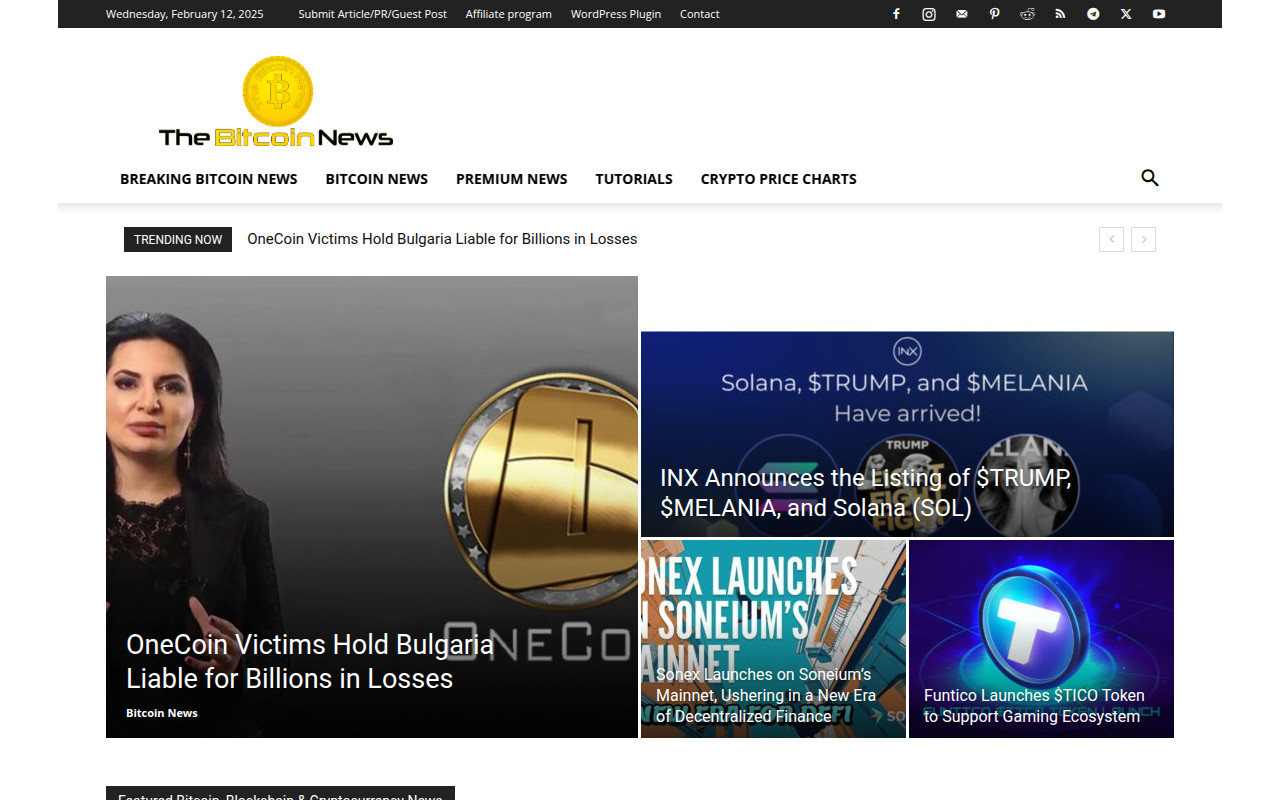Open the YouTube channel icon
The height and width of the screenshot is (800, 1280).
pyautogui.click(x=1158, y=14)
